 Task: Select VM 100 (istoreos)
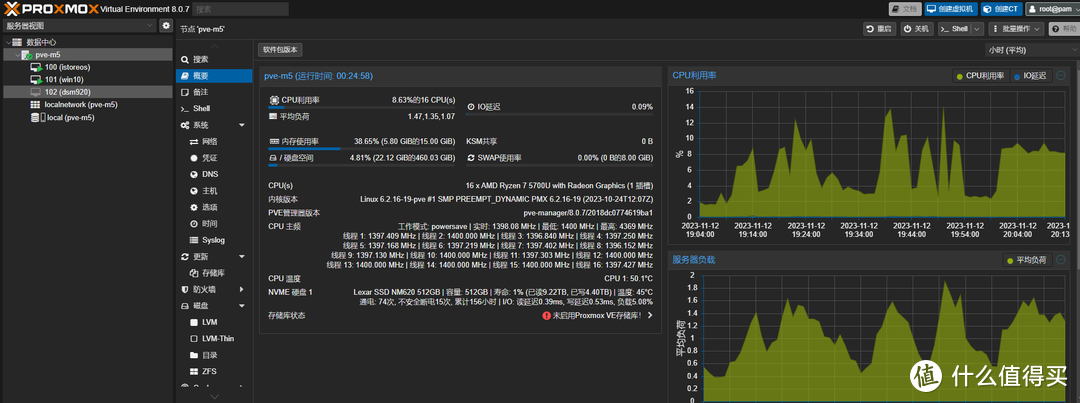[x=68, y=67]
